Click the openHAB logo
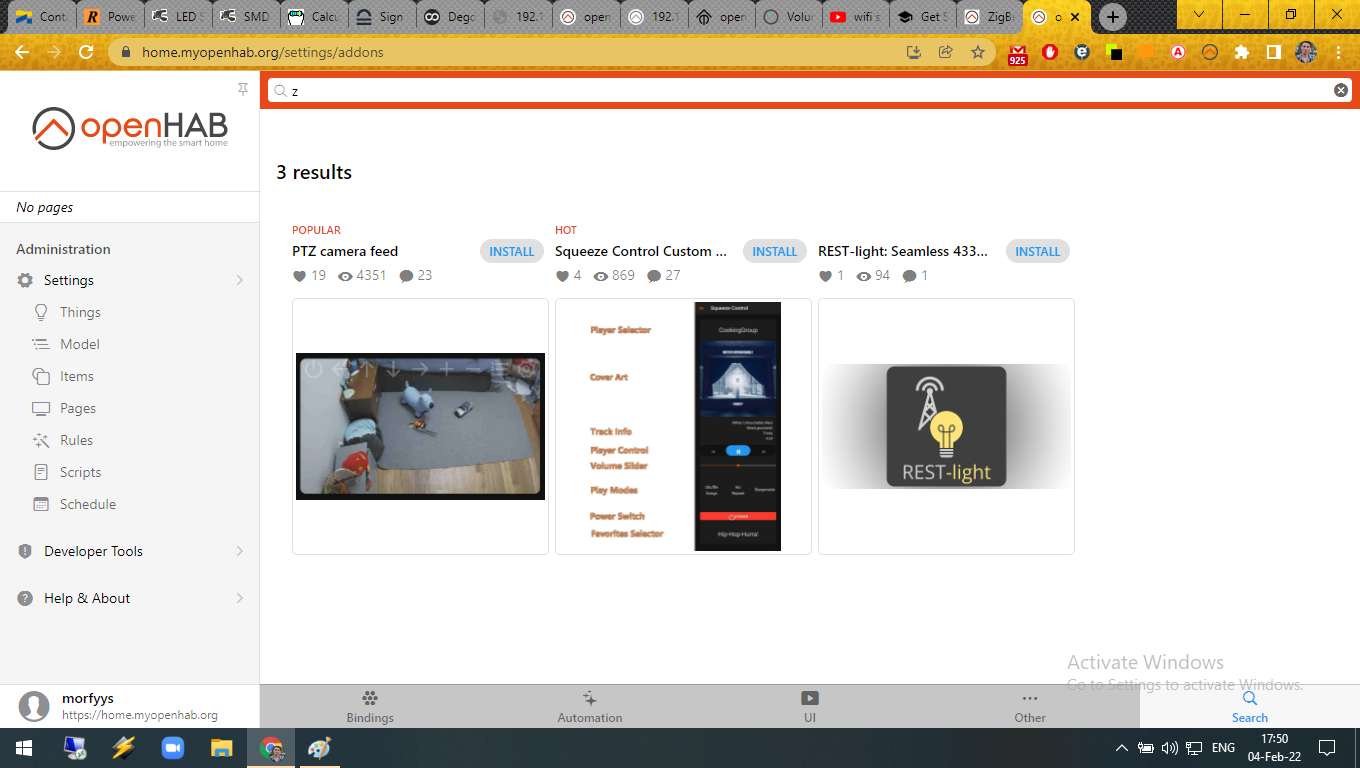 130,128
